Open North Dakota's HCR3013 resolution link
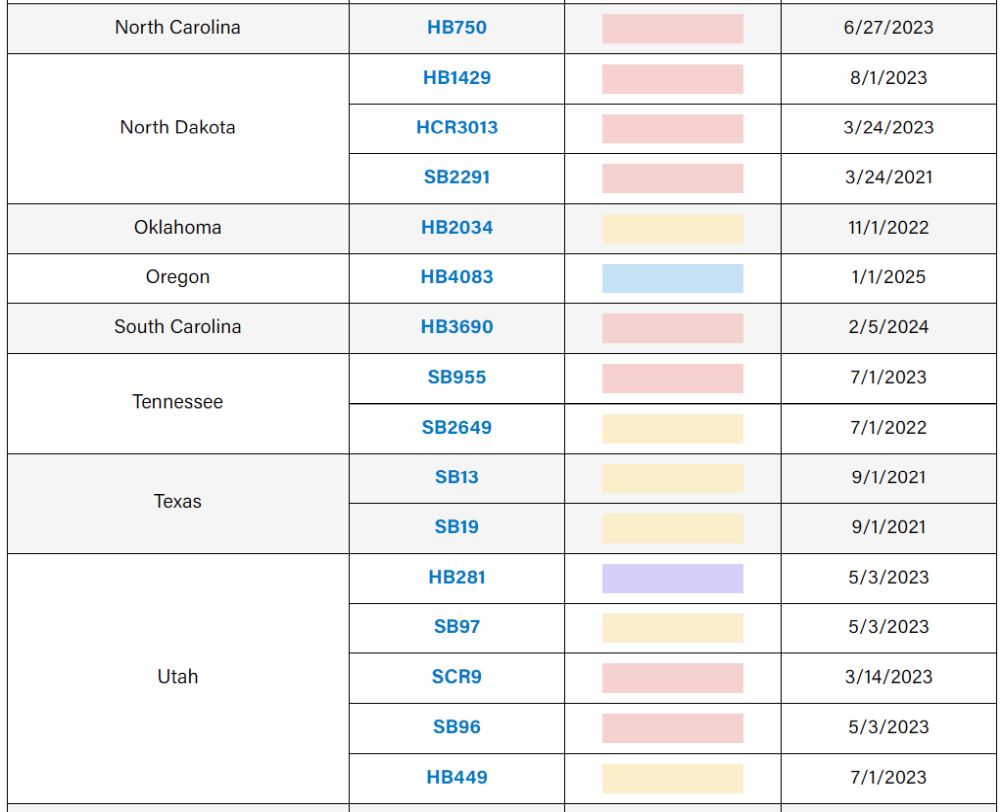The image size is (1000, 812). [x=457, y=128]
